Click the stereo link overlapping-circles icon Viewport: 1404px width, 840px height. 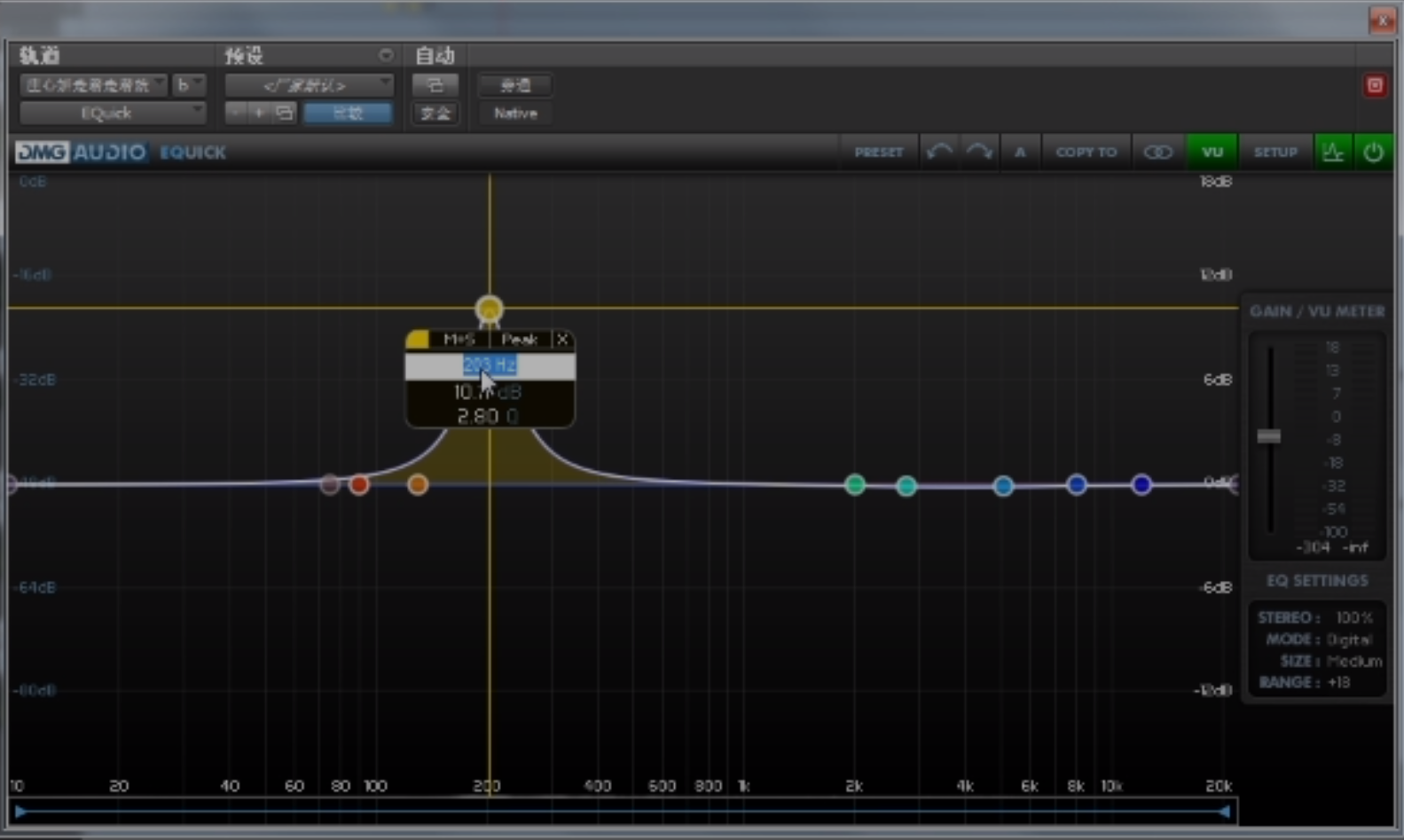1157,153
